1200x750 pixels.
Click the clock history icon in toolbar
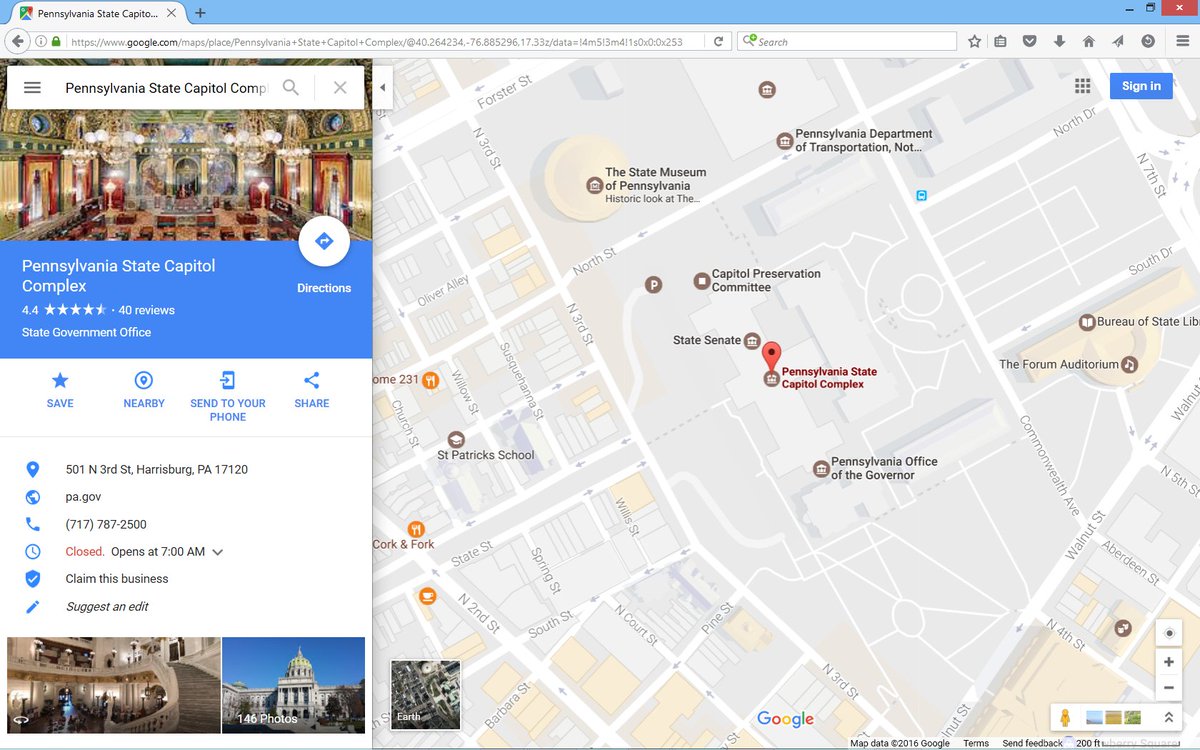coord(1148,42)
